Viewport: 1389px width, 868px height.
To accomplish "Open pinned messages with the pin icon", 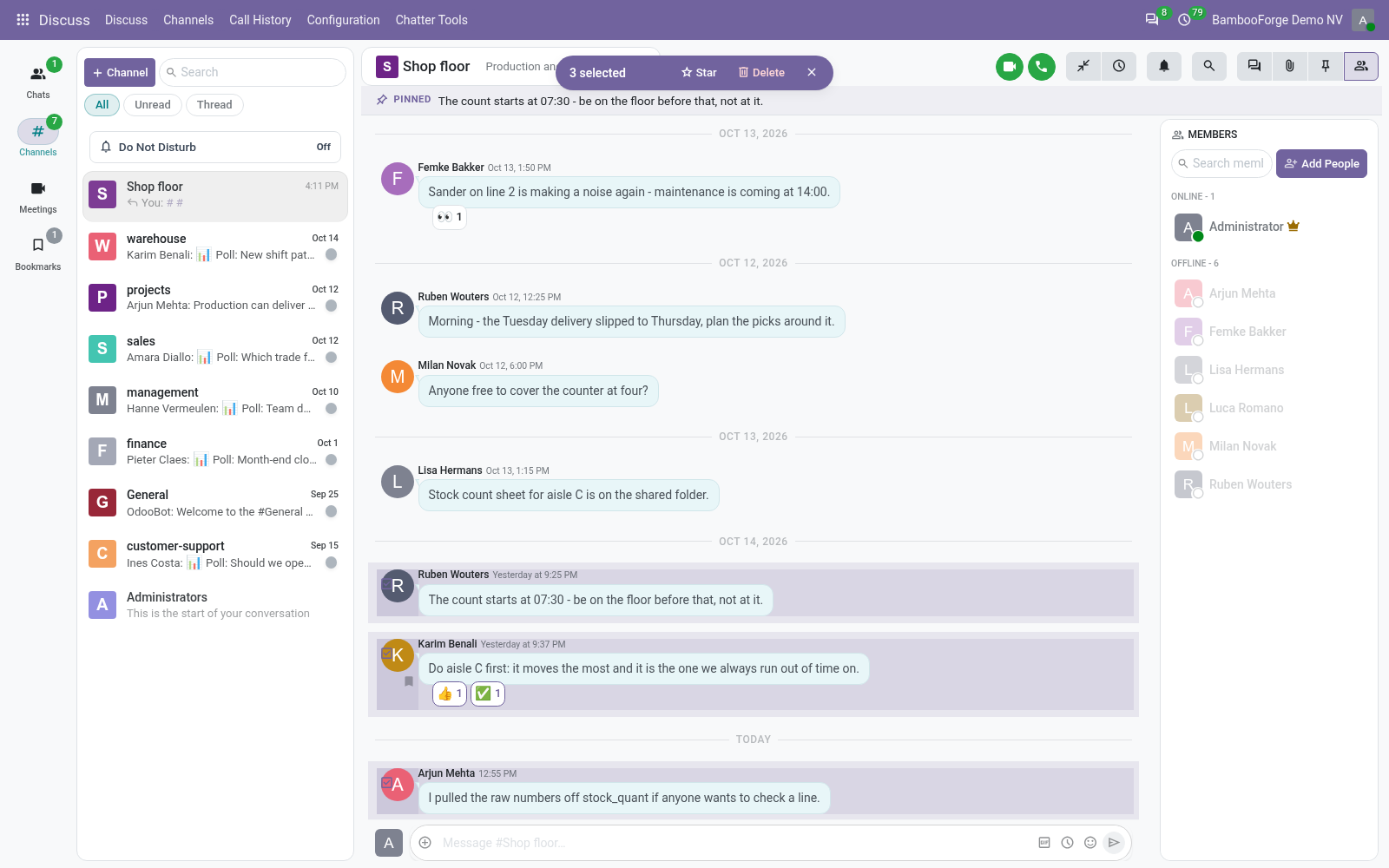I will pos(1326,66).
